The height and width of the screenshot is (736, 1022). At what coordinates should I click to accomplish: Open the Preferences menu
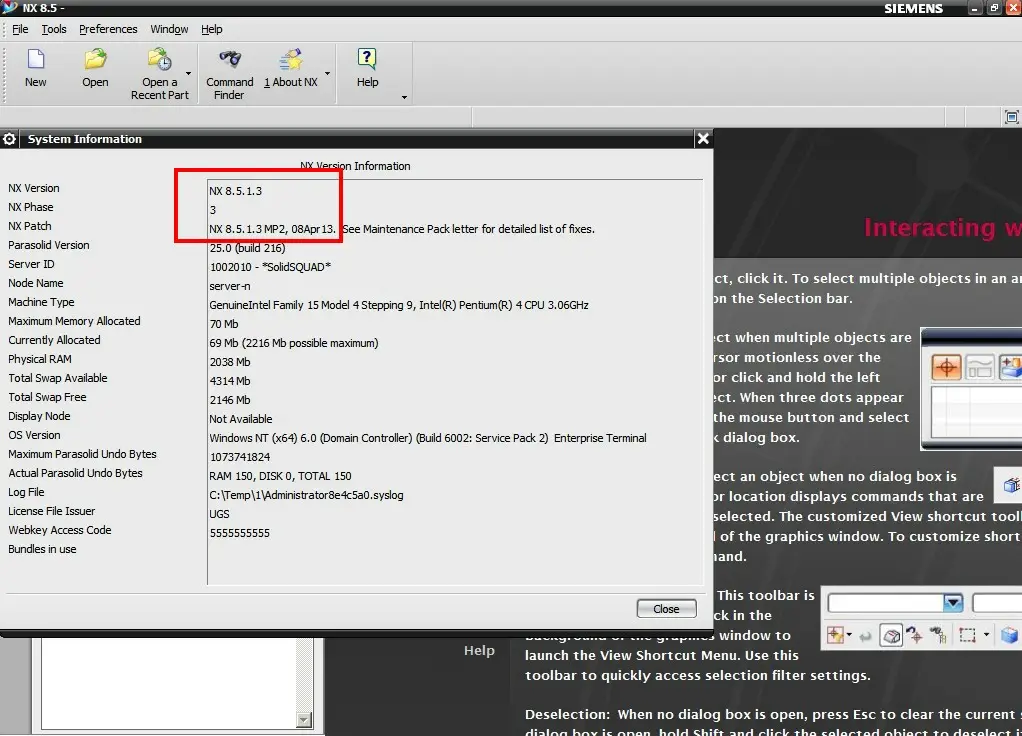[x=108, y=29]
